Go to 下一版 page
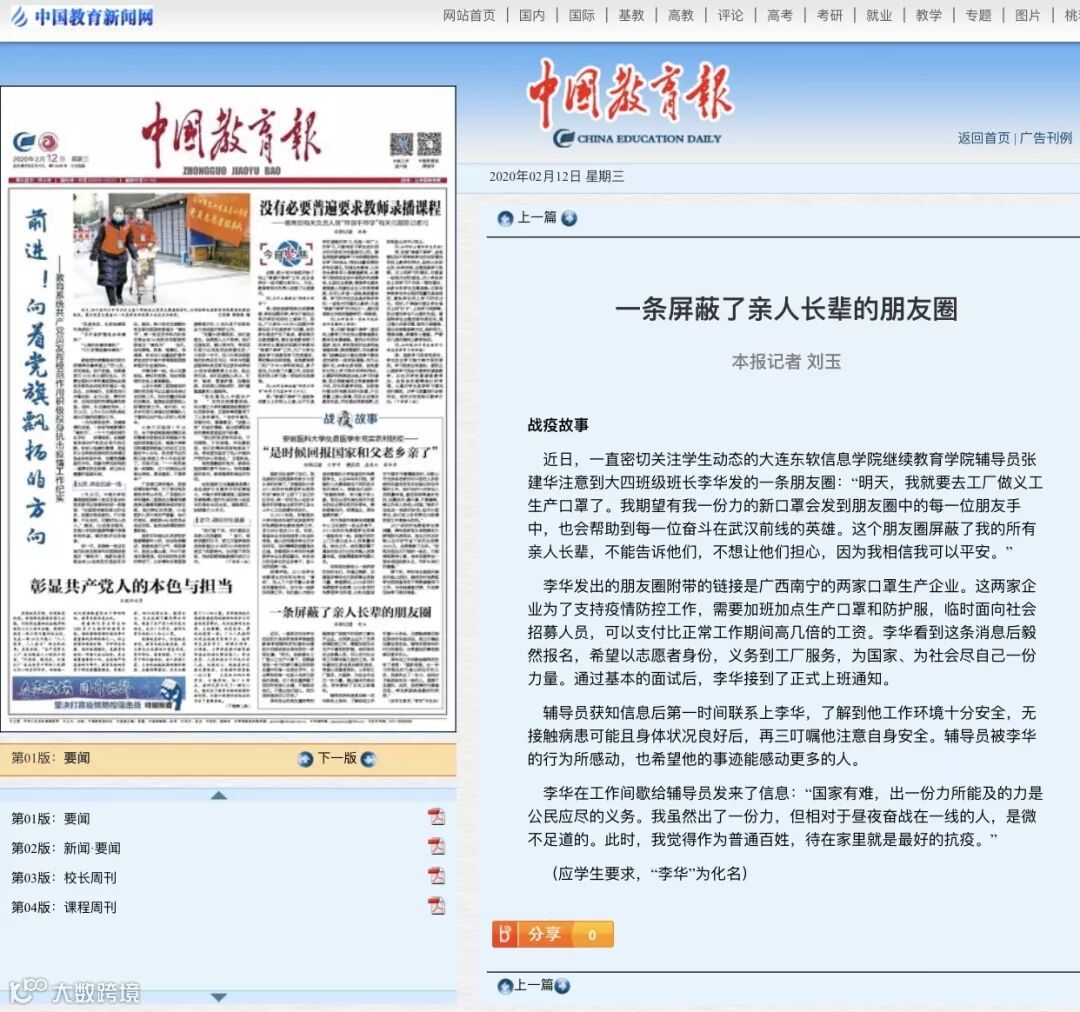The height and width of the screenshot is (1012, 1080). (337, 758)
